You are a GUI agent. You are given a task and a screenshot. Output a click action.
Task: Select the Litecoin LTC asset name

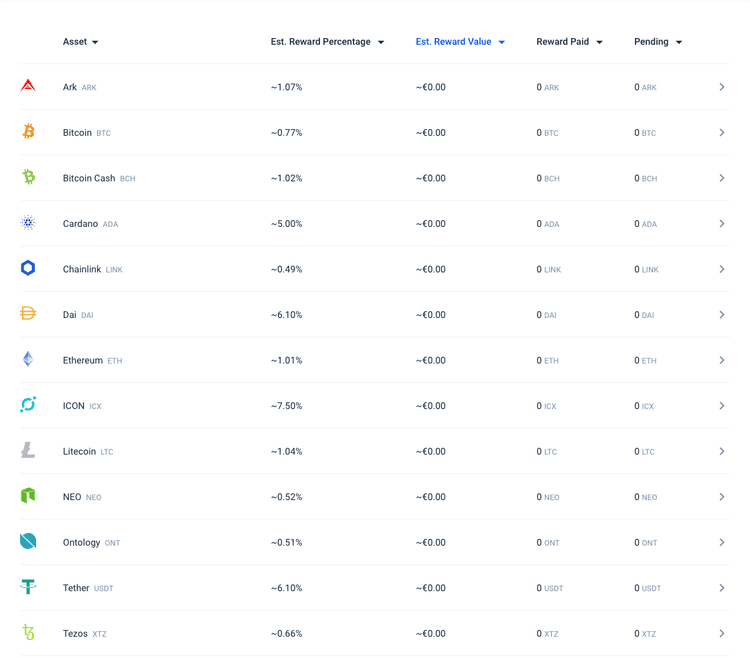pos(88,451)
